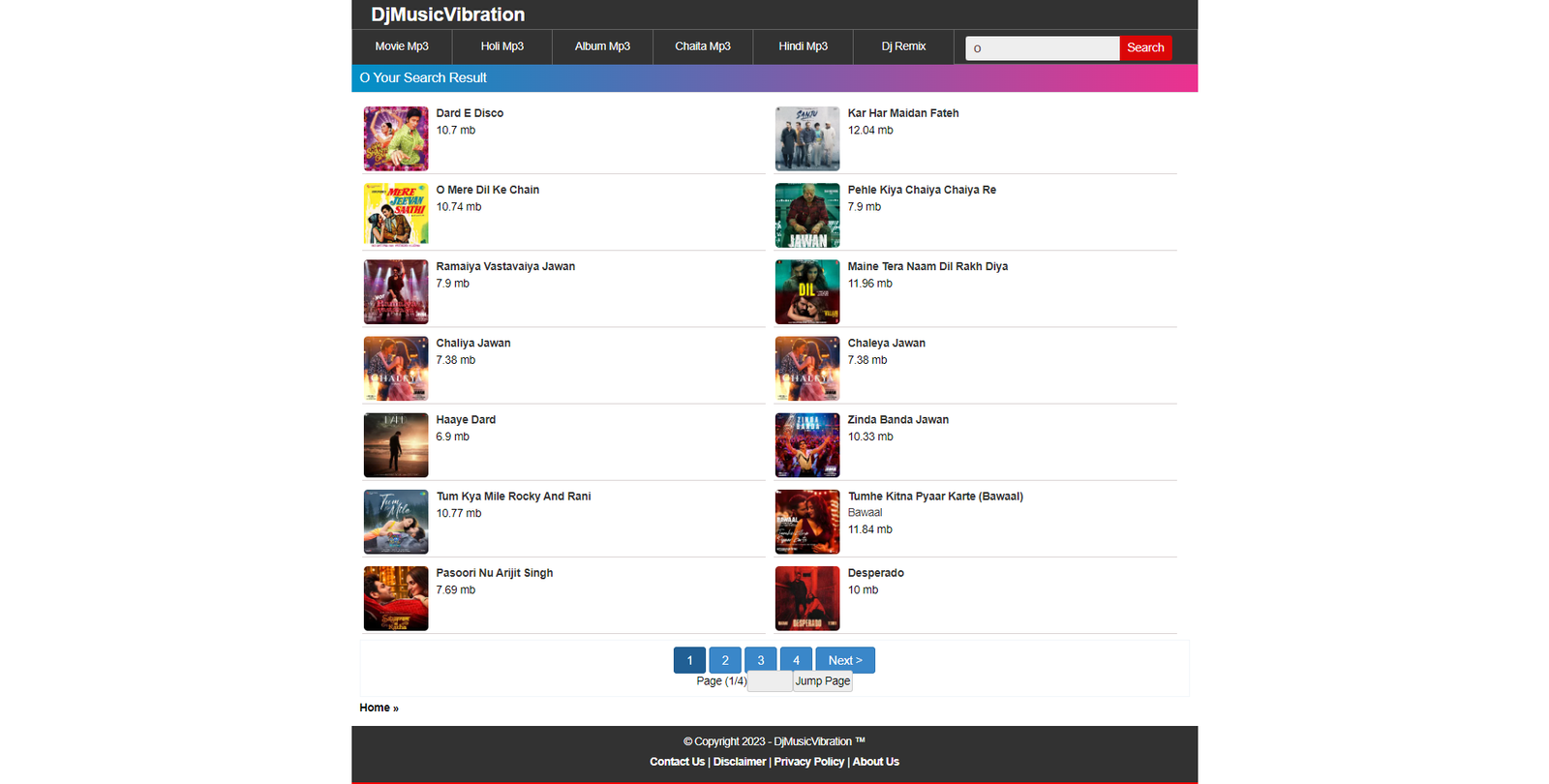Go to the Dj Remix category

point(903,46)
